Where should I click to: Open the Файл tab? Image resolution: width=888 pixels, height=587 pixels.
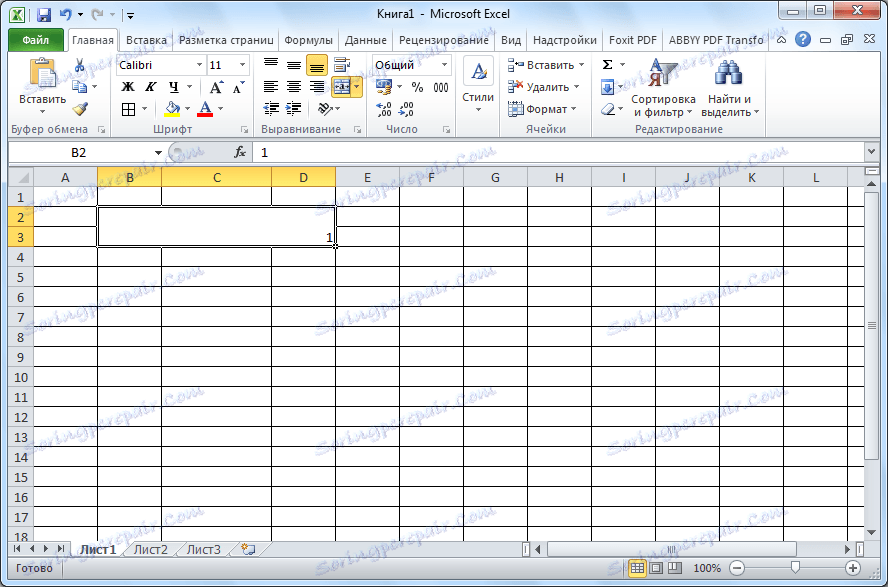36,40
